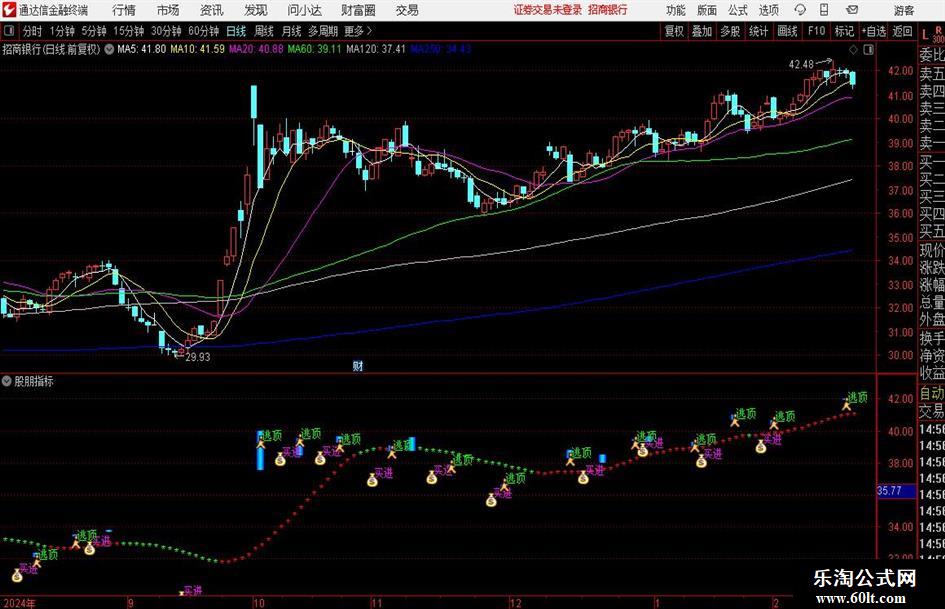Open the 公式 menu
Screen dimensions: 945x609
click(738, 10)
